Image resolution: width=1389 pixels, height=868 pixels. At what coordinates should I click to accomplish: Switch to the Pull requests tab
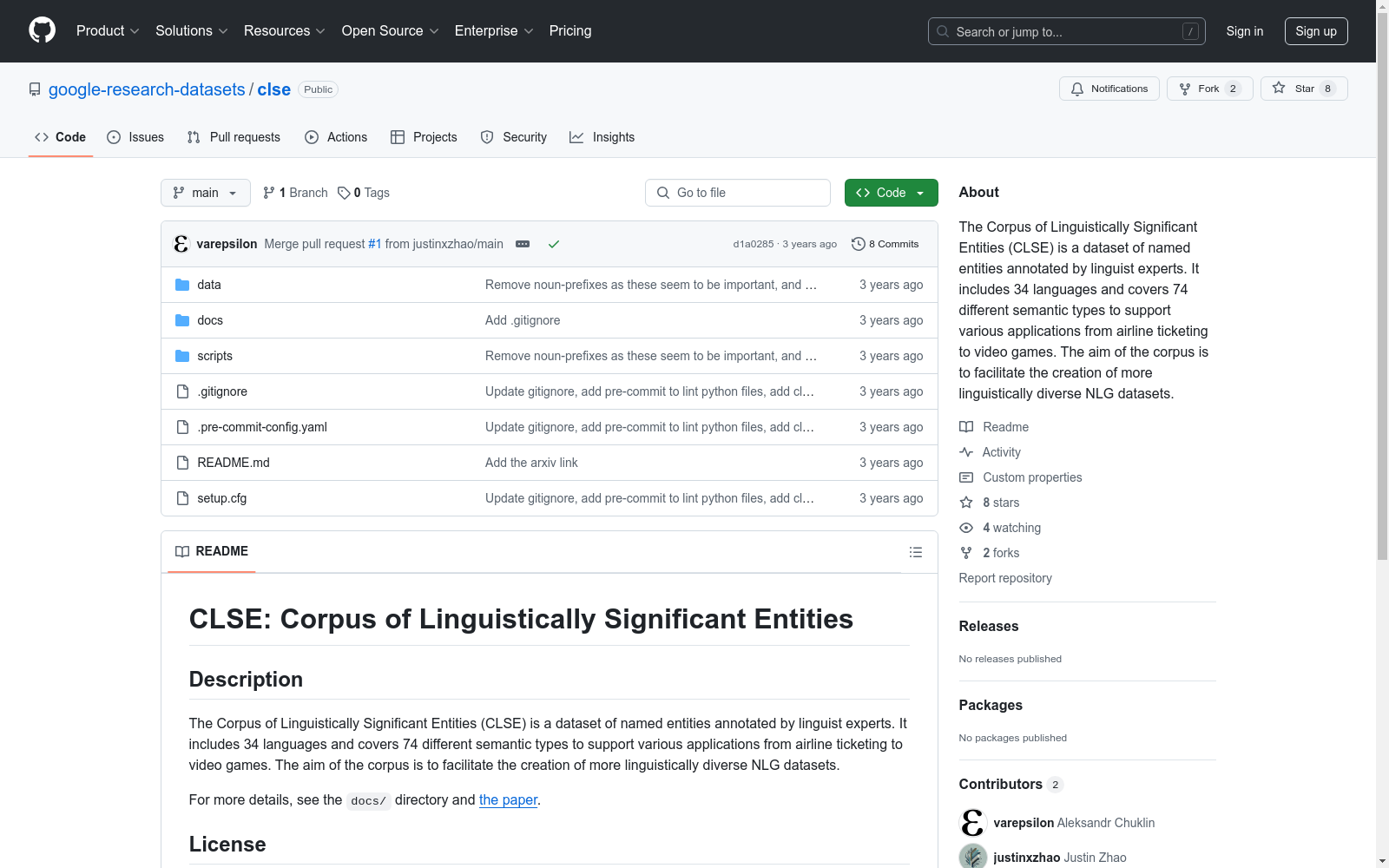tap(234, 137)
